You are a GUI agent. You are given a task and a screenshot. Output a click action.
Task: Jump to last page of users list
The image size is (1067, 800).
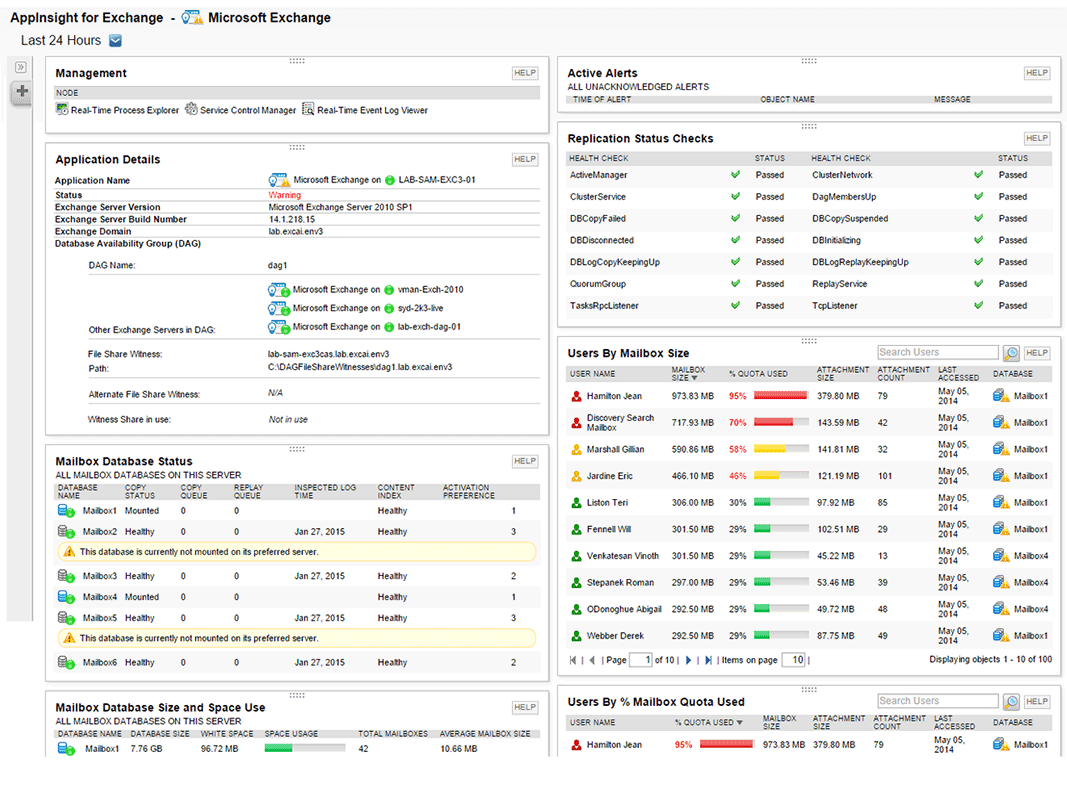coord(708,660)
